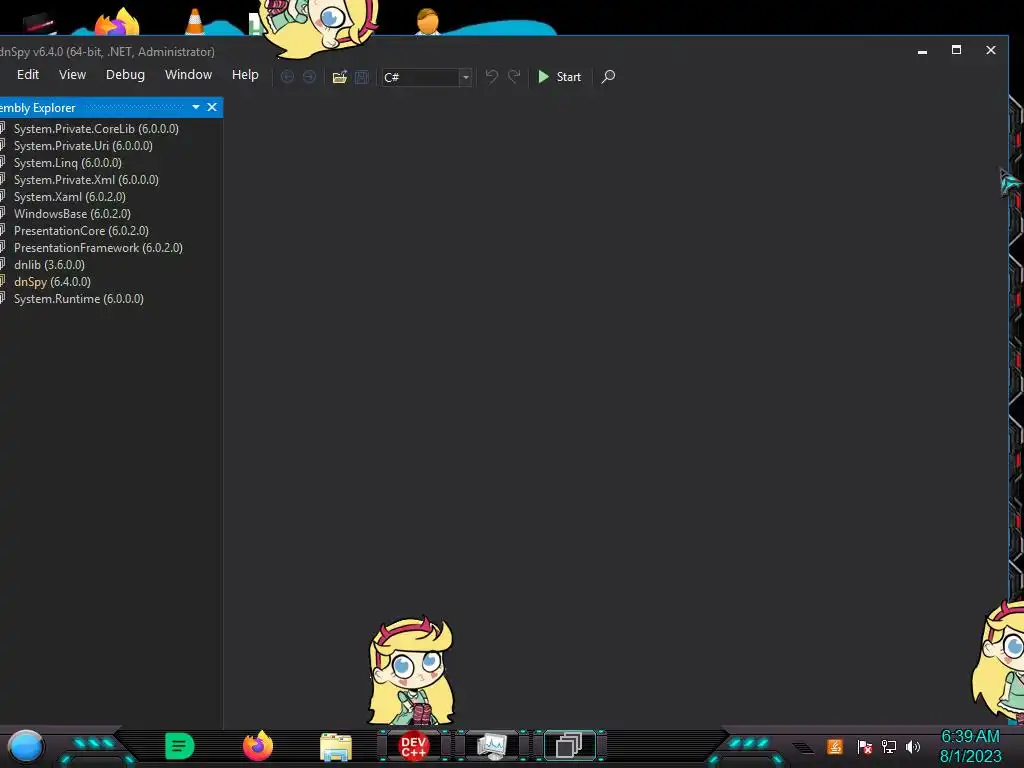
Task: Click the Redo arrow in toolbar
Action: (515, 76)
